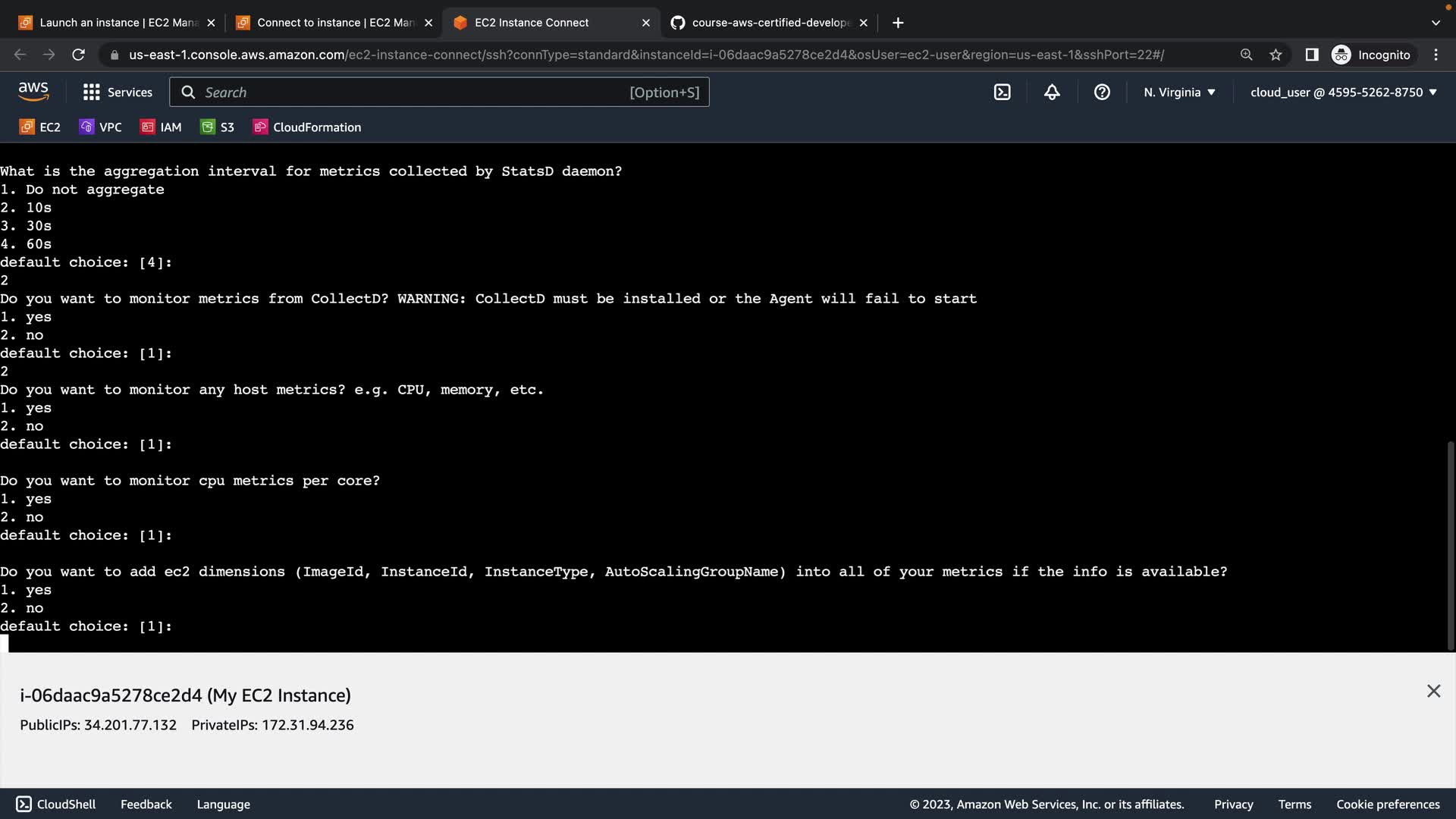The image size is (1456, 819).
Task: Open CloudShell icon in top navigation bar
Action: [1002, 93]
